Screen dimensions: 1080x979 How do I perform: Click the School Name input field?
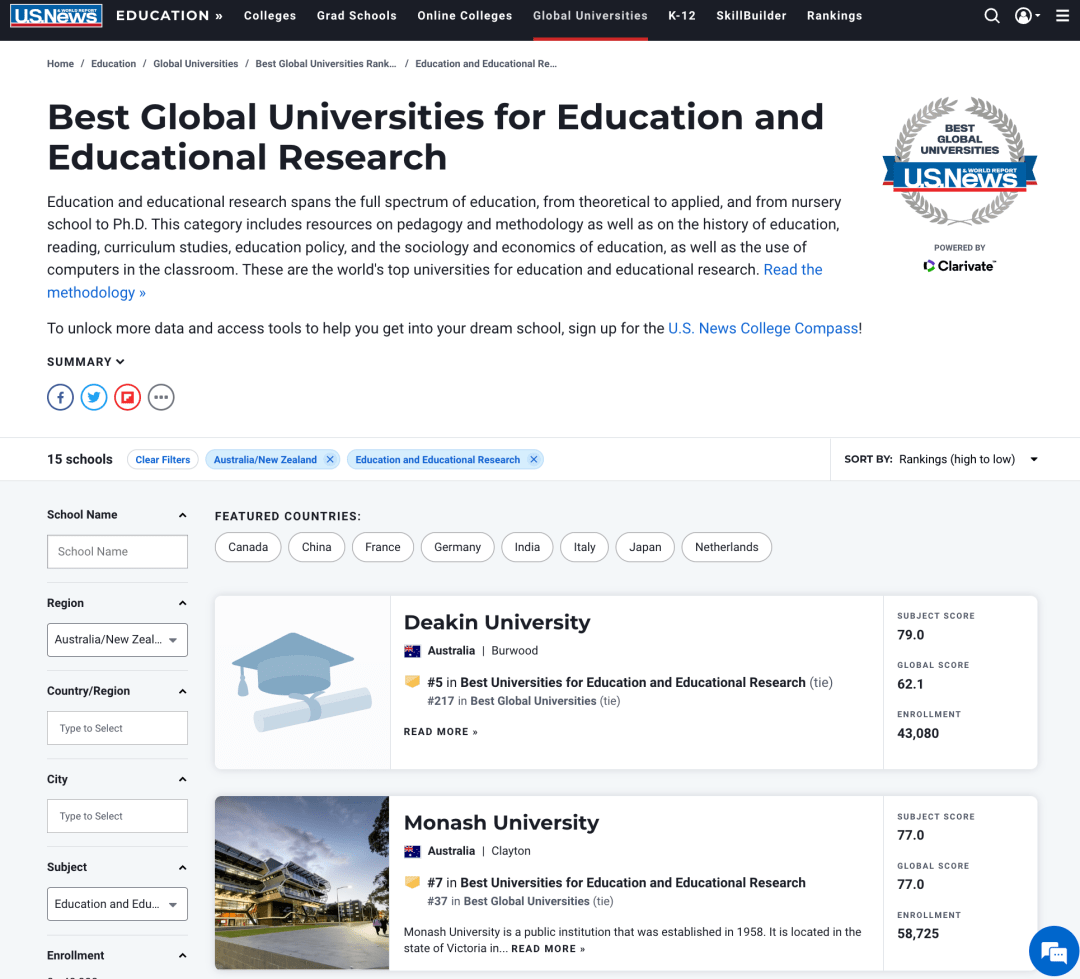[117, 551]
